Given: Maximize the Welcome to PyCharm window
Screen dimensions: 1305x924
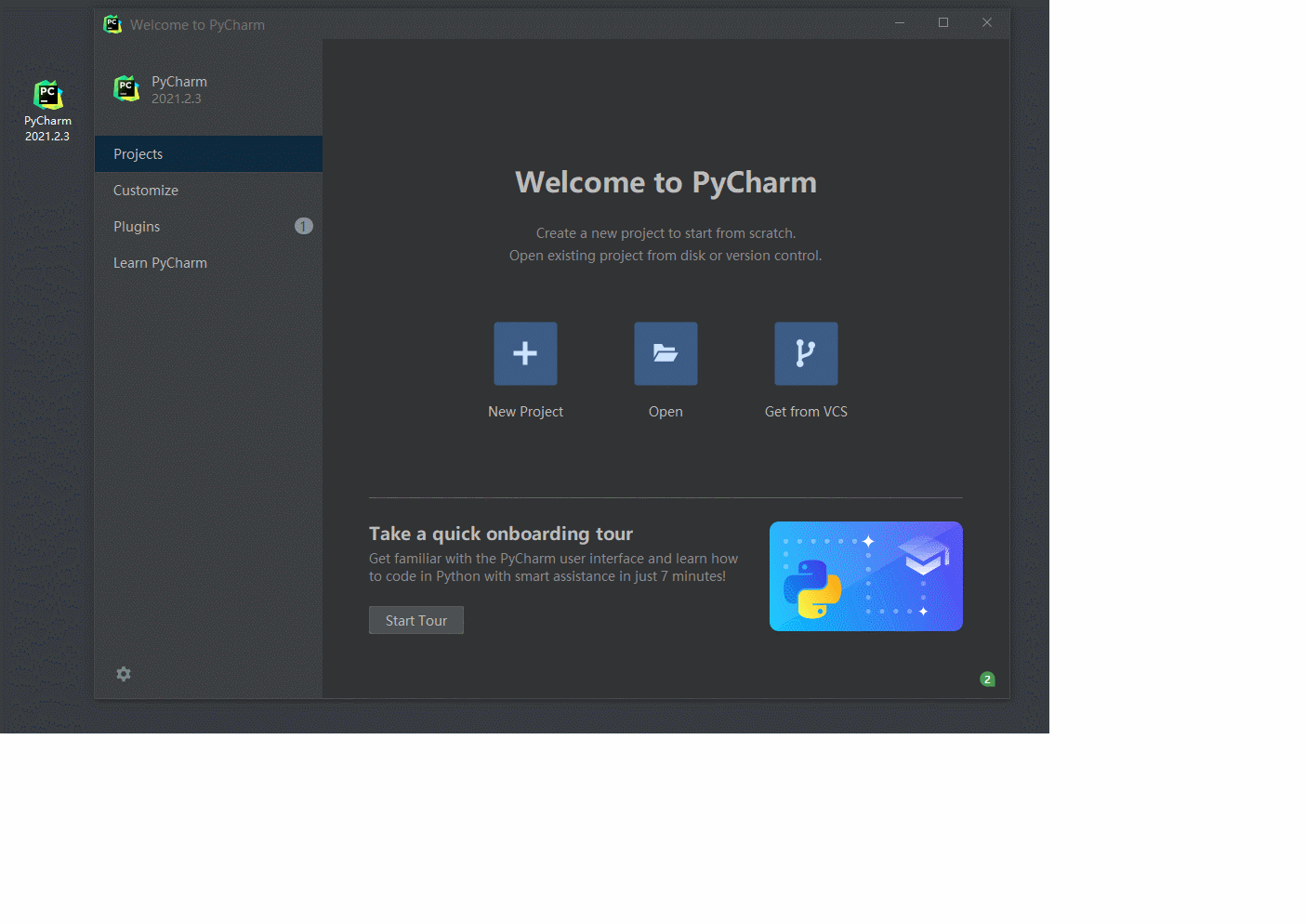Looking at the screenshot, I should [943, 23].
